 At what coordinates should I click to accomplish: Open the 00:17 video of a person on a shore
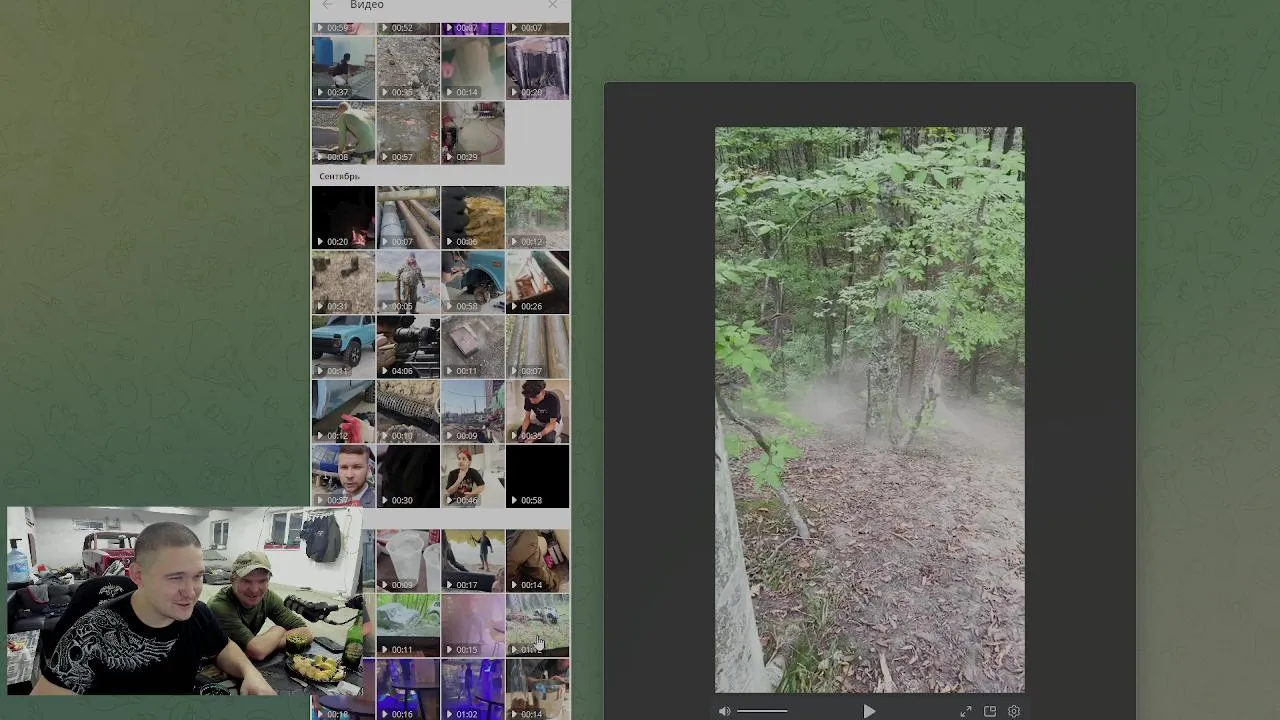click(473, 561)
